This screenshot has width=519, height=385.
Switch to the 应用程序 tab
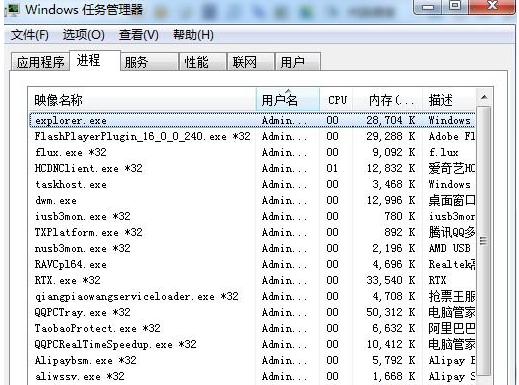pyautogui.click(x=40, y=62)
